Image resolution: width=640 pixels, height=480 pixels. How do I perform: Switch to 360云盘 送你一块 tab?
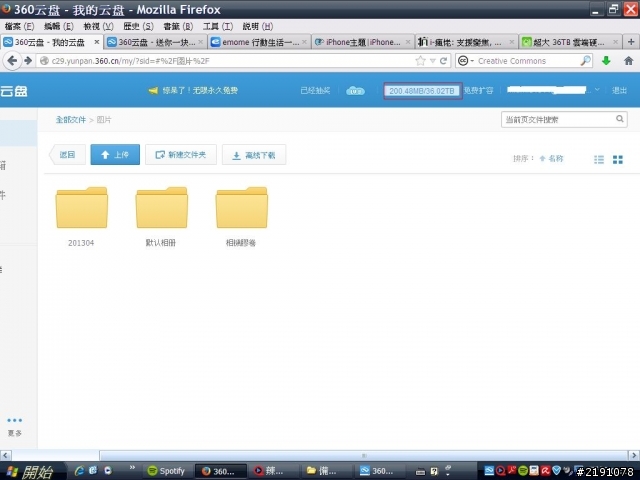[155, 42]
